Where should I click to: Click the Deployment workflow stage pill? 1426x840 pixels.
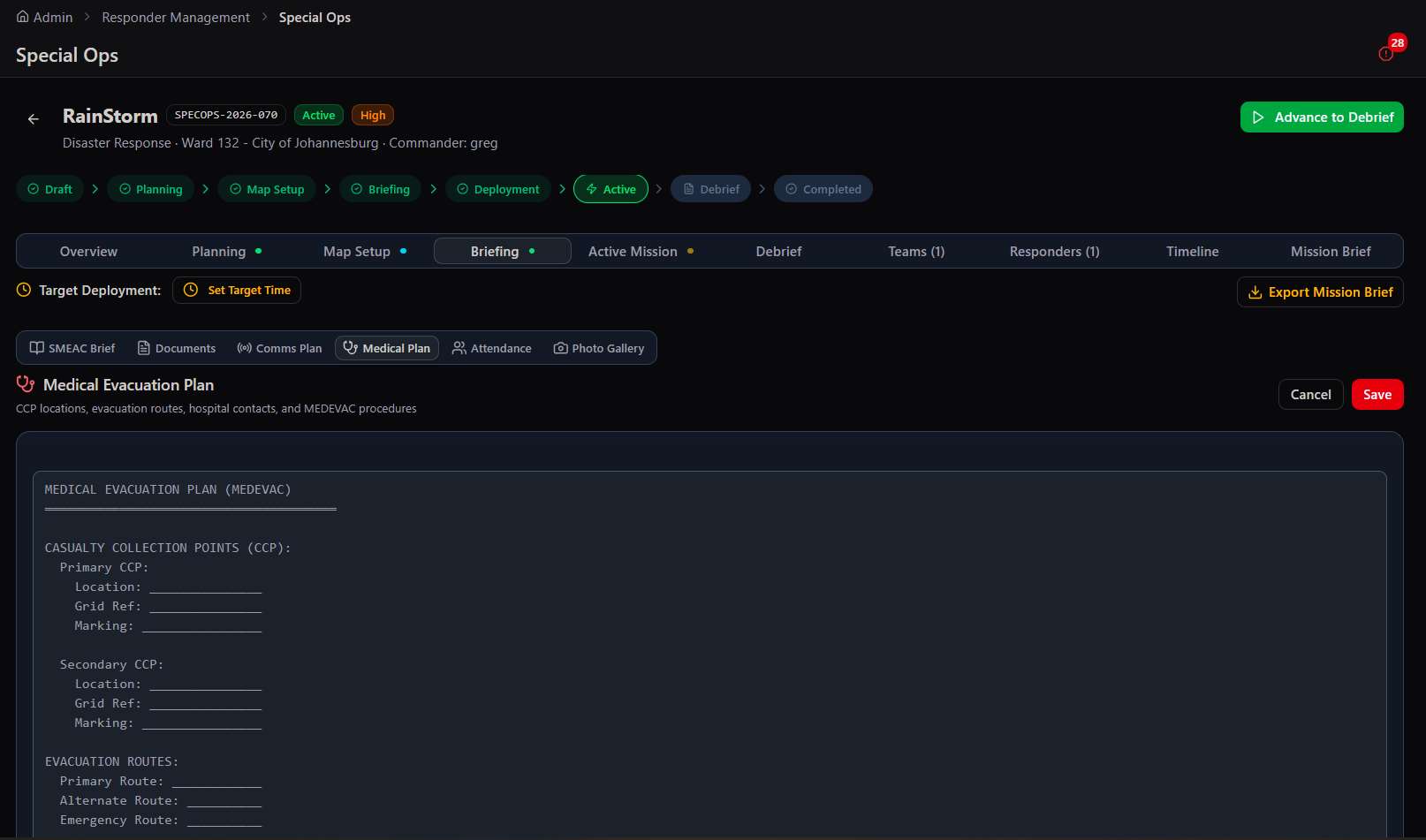[498, 189]
